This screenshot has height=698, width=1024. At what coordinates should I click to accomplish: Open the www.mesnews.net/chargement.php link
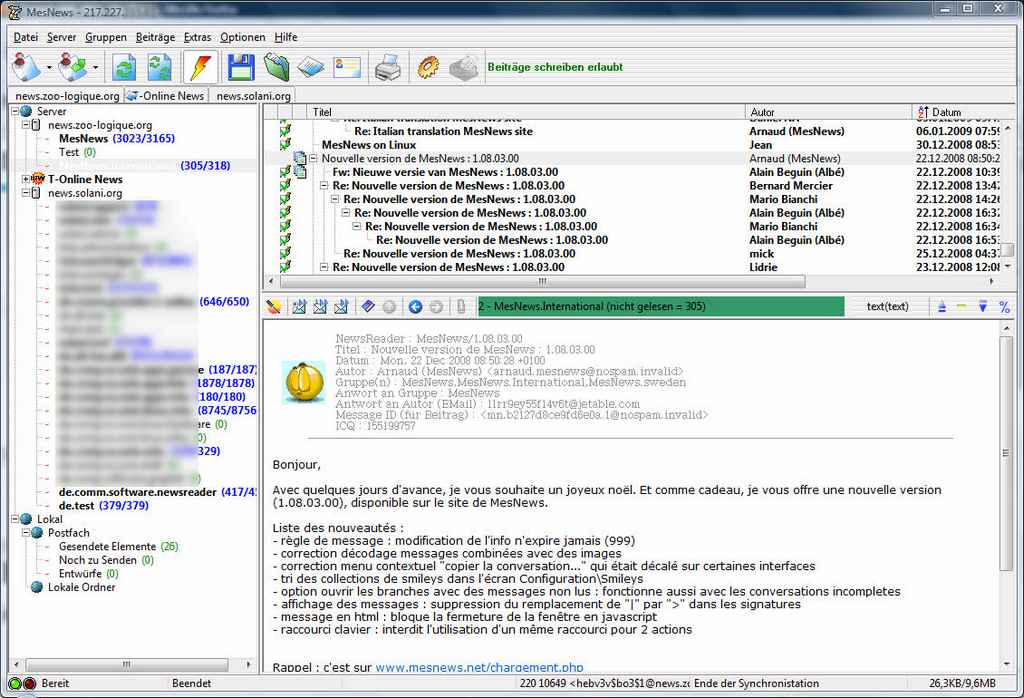pyautogui.click(x=479, y=667)
